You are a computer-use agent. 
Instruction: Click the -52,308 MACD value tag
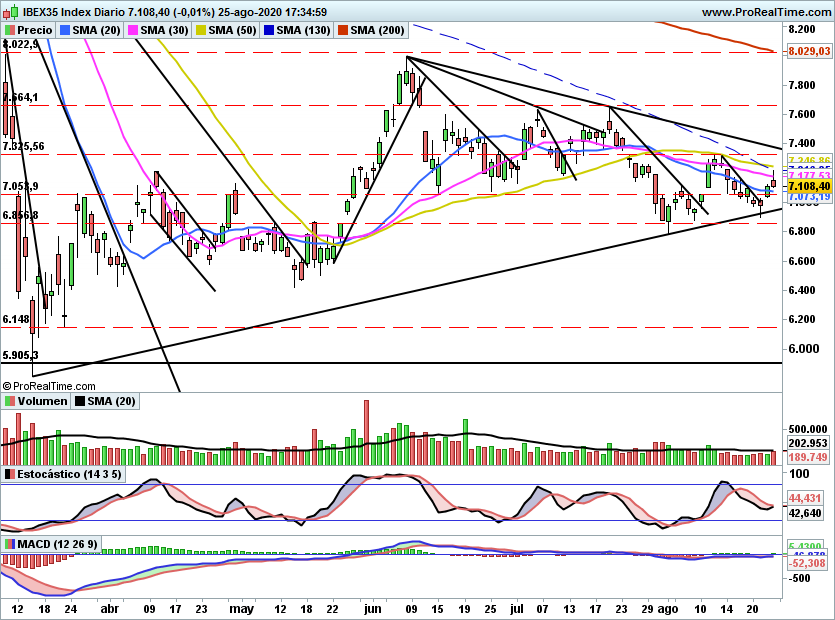807,563
